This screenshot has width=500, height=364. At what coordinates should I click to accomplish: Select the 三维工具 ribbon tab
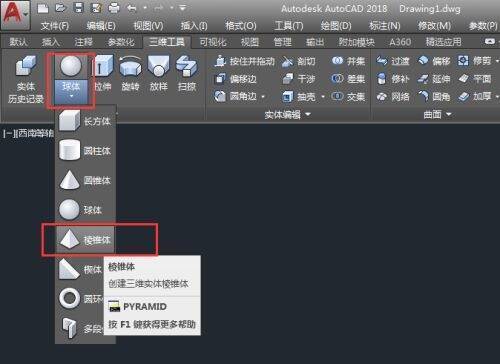pos(167,42)
